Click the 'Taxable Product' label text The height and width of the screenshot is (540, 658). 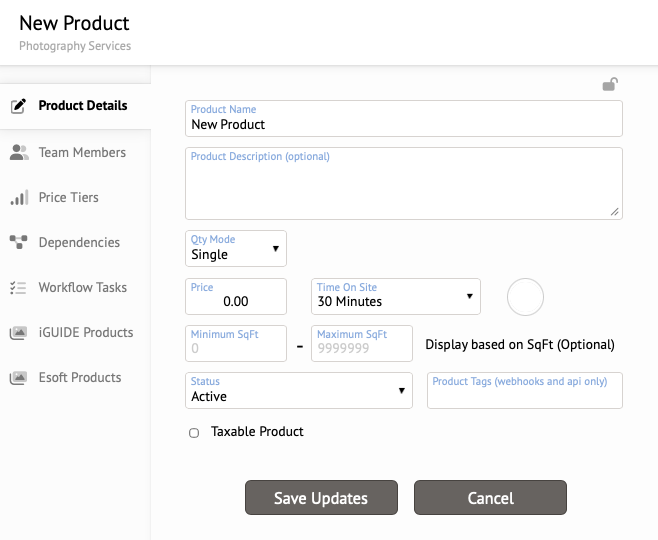(x=257, y=431)
